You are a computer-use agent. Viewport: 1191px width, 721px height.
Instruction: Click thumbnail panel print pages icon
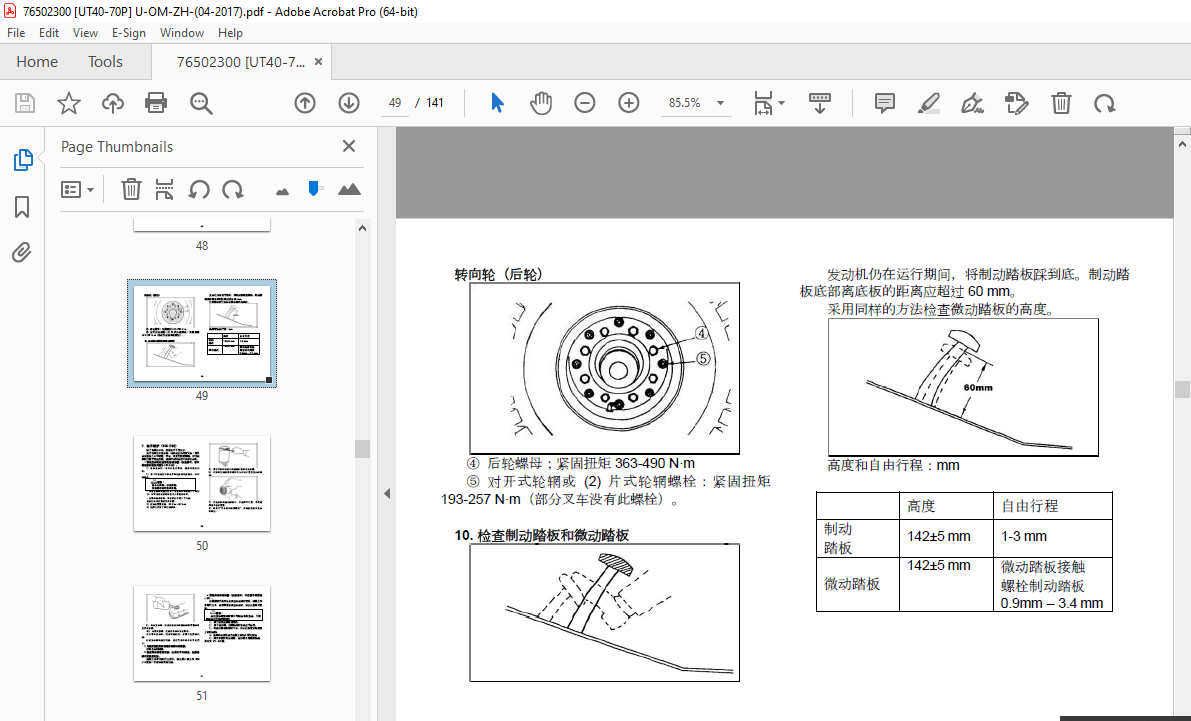(x=164, y=189)
